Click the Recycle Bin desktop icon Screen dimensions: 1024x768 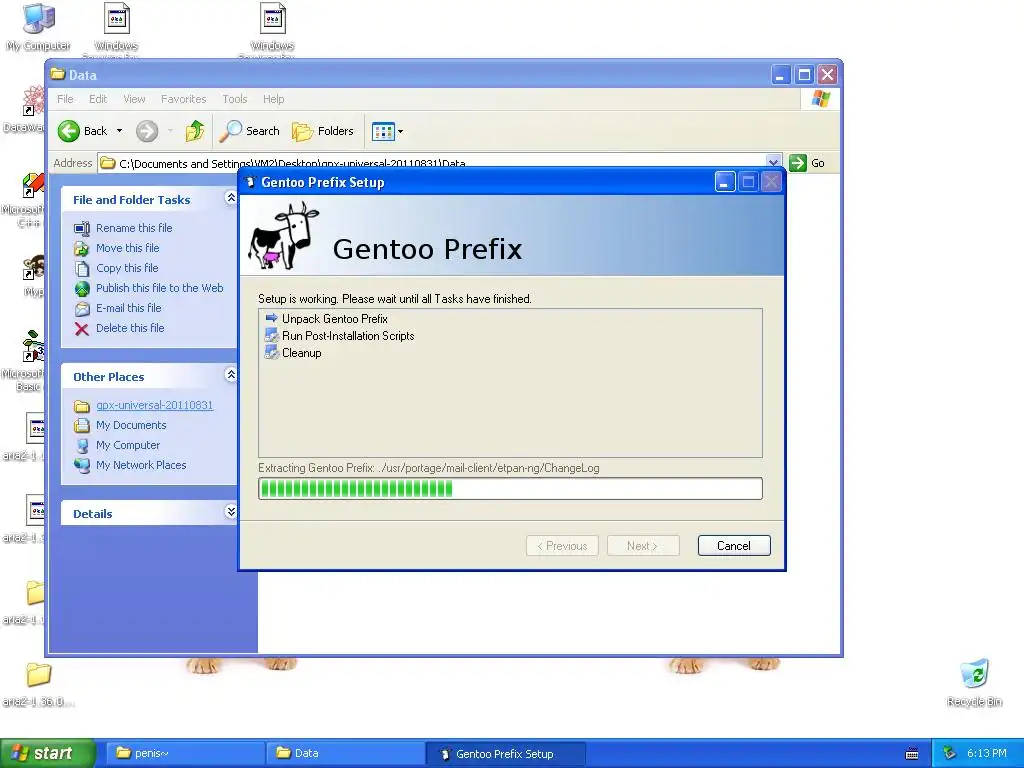(974, 682)
